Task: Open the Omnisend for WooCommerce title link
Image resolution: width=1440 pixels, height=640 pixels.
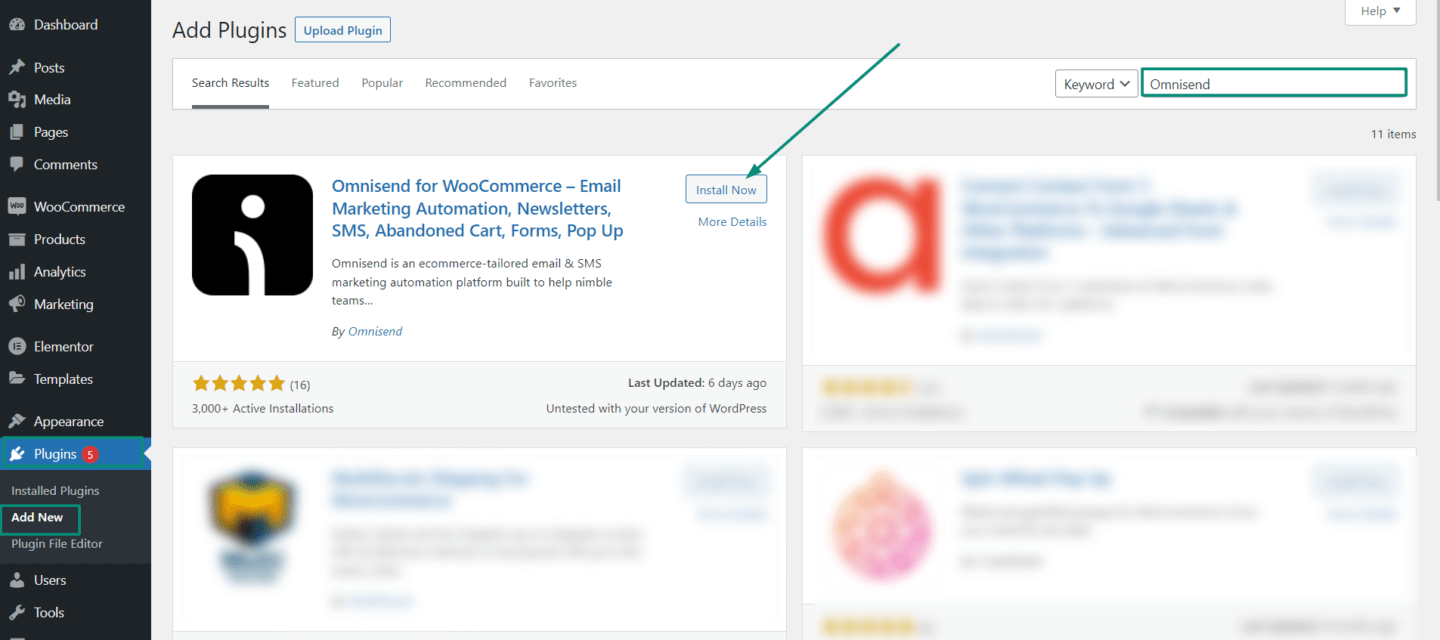Action: [x=478, y=208]
